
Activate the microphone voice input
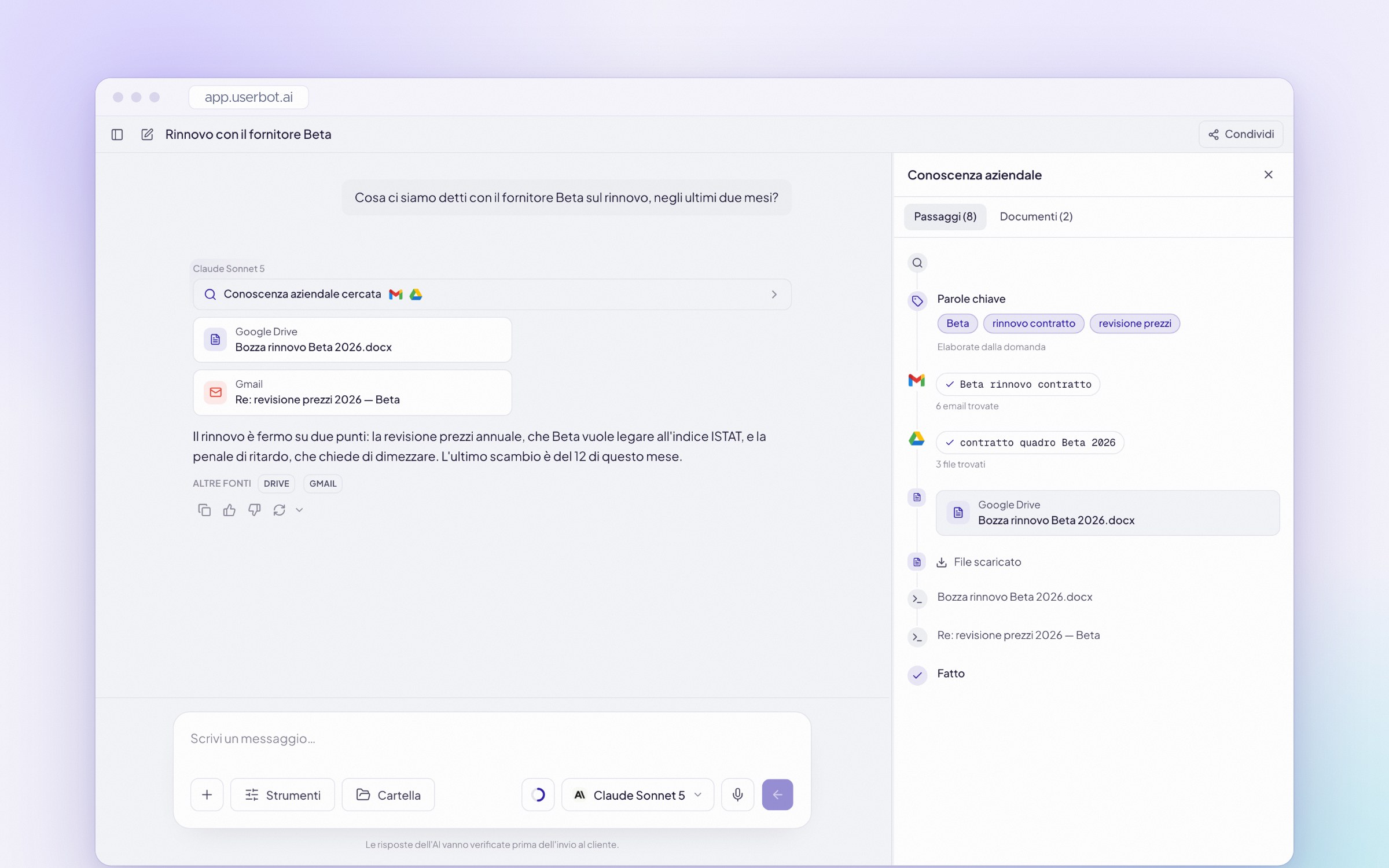[x=738, y=795]
